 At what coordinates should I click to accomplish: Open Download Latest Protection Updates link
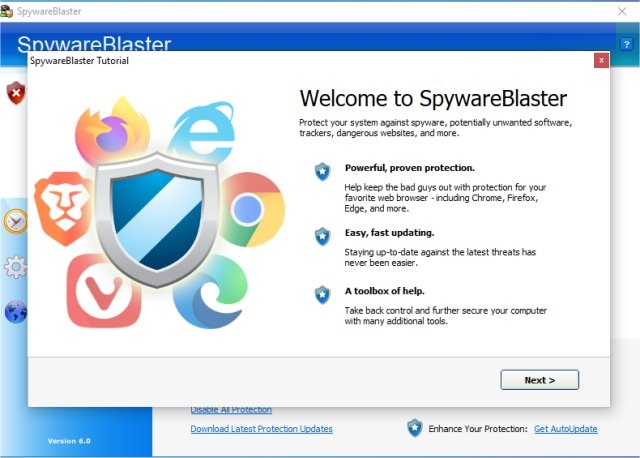tap(261, 429)
